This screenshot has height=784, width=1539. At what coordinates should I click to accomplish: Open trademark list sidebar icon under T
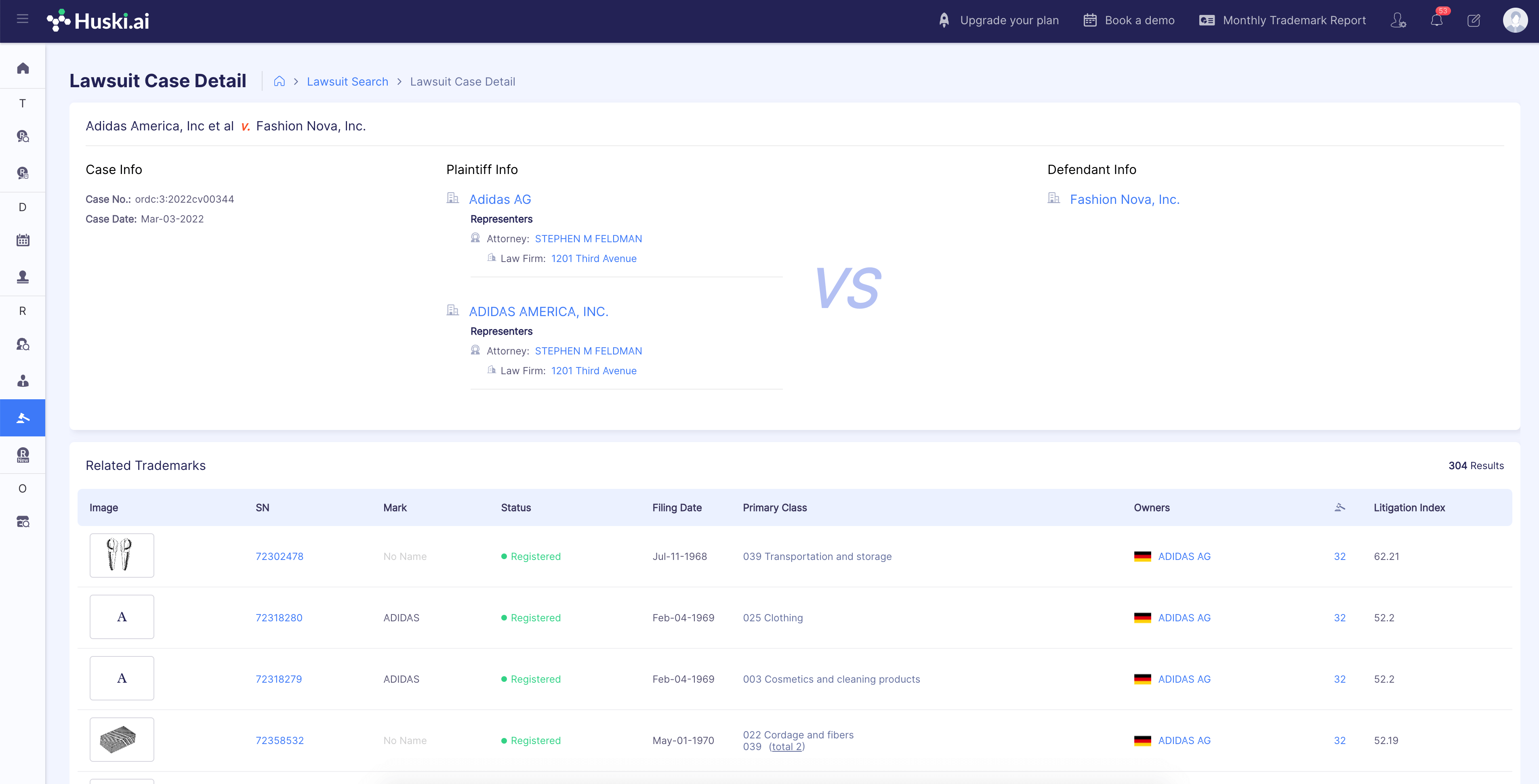23,173
